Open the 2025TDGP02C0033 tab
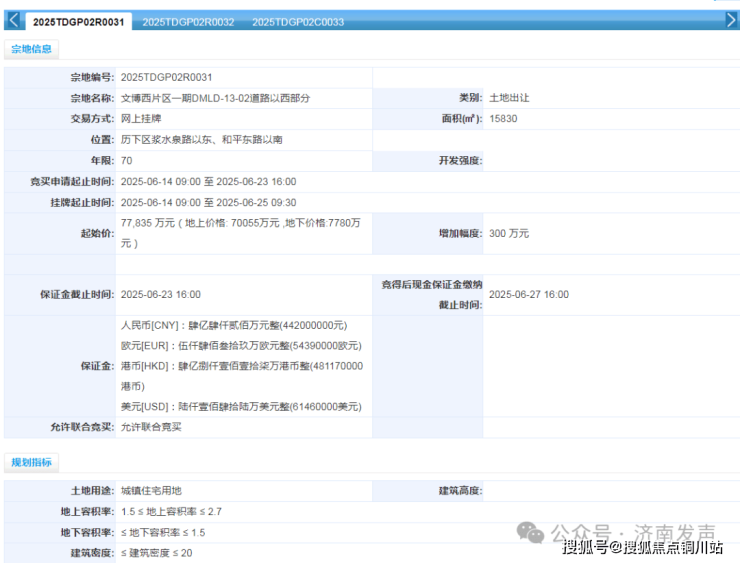 (x=298, y=22)
